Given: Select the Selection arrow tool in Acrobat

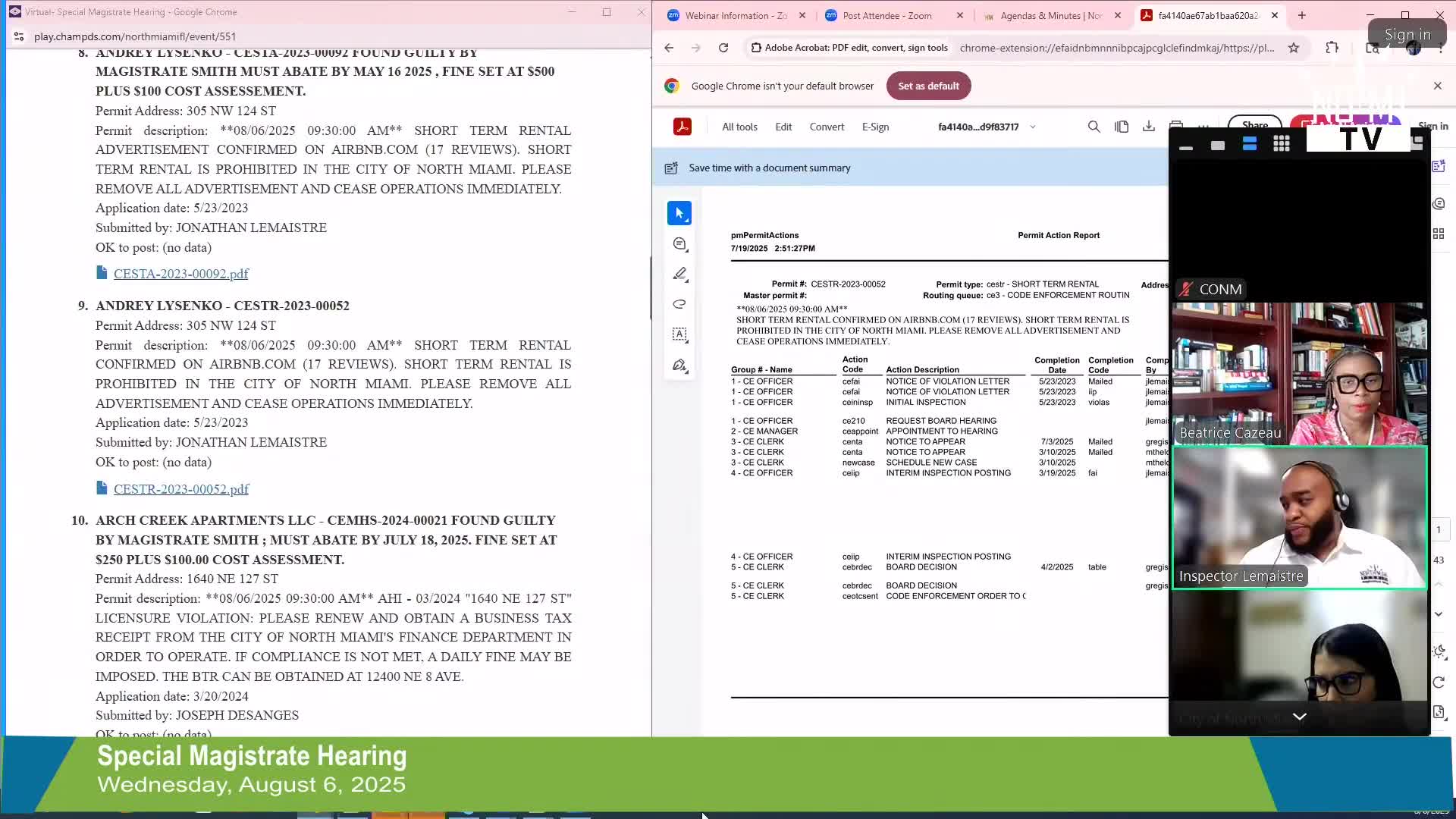Looking at the screenshot, I should [x=679, y=213].
